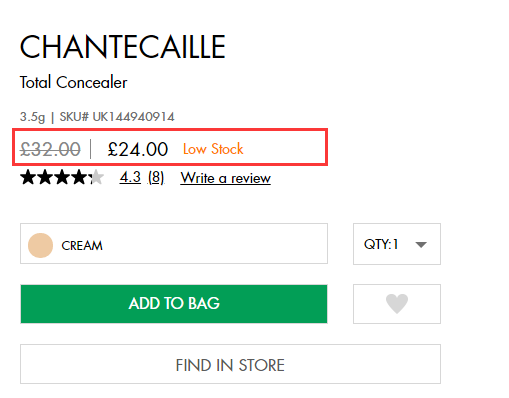Click the CHANTECAILLE brand heading

[123, 47]
